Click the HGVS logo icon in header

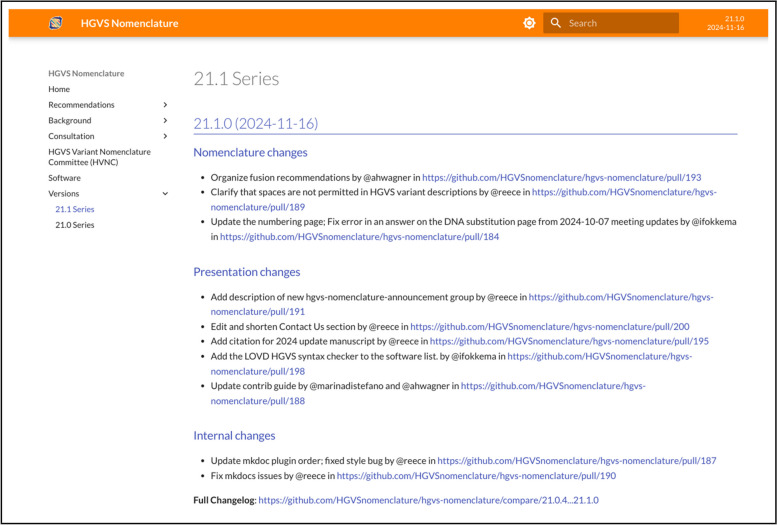tap(55, 23)
